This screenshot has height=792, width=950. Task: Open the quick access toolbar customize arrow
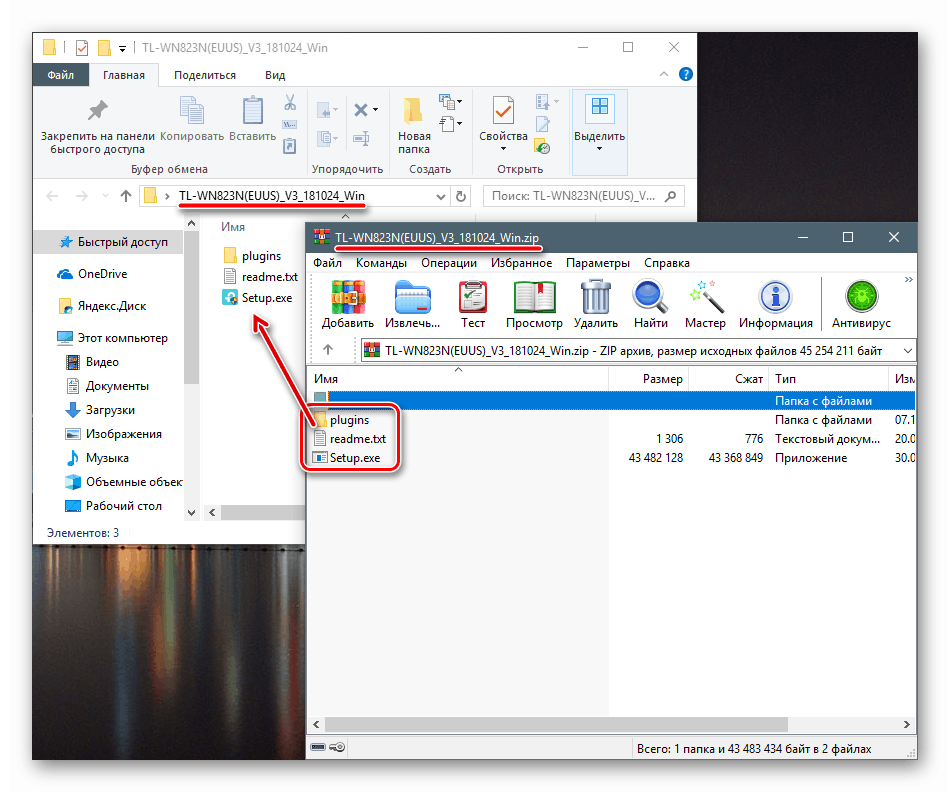(x=122, y=48)
